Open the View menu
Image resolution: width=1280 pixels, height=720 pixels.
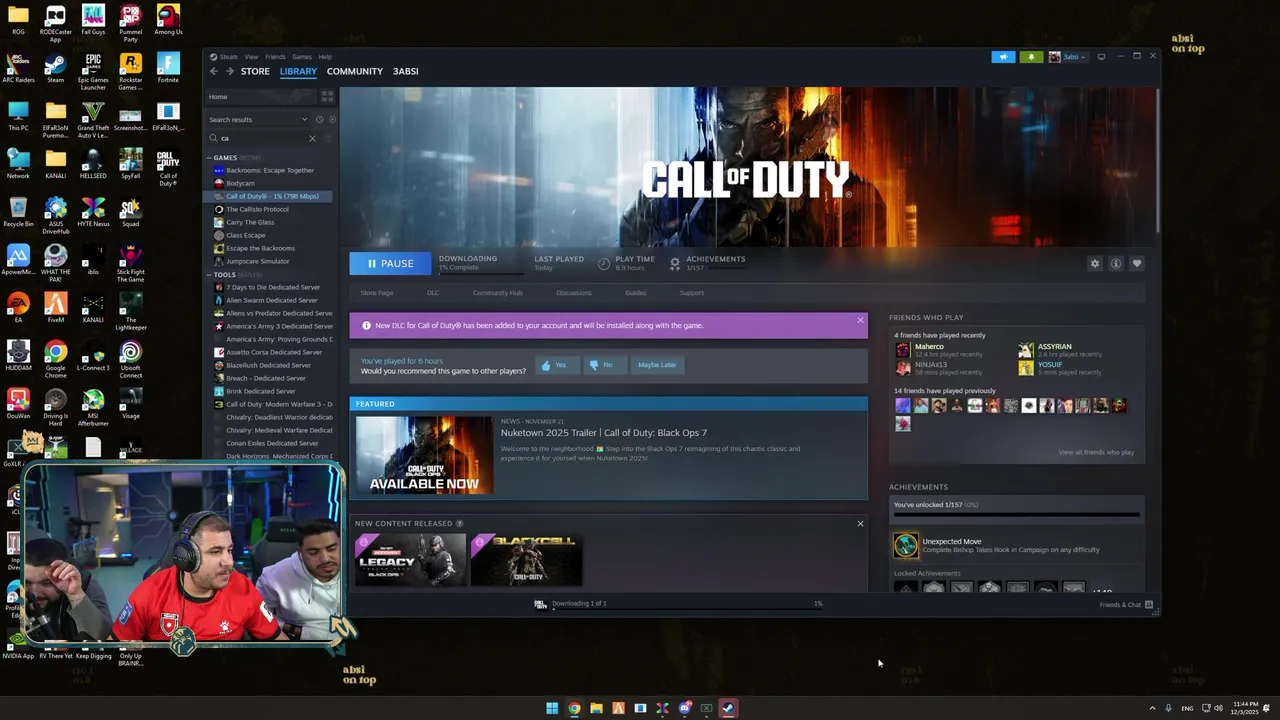(251, 57)
